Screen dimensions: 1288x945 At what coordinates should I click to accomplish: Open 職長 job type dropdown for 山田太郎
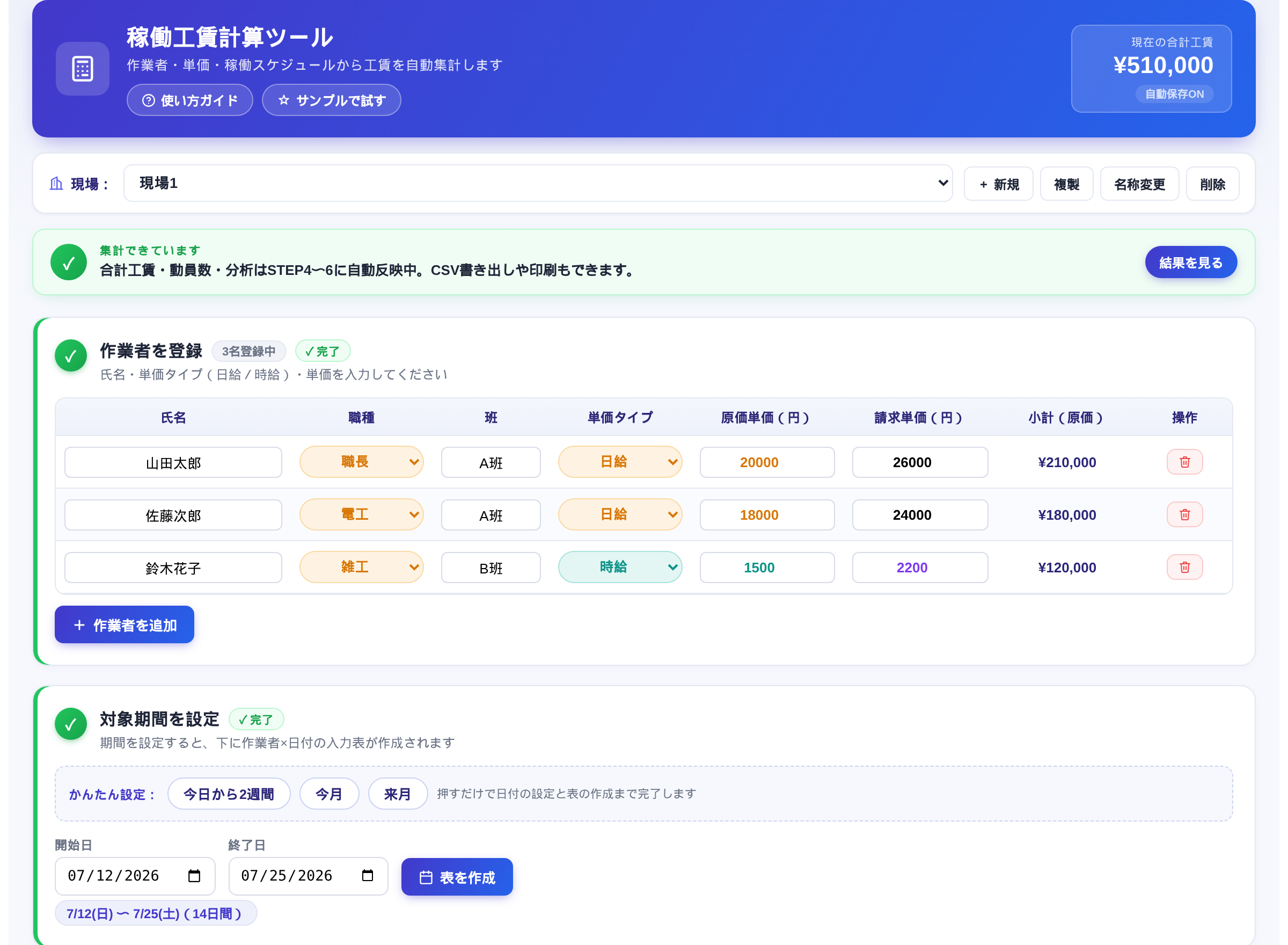[361, 462]
